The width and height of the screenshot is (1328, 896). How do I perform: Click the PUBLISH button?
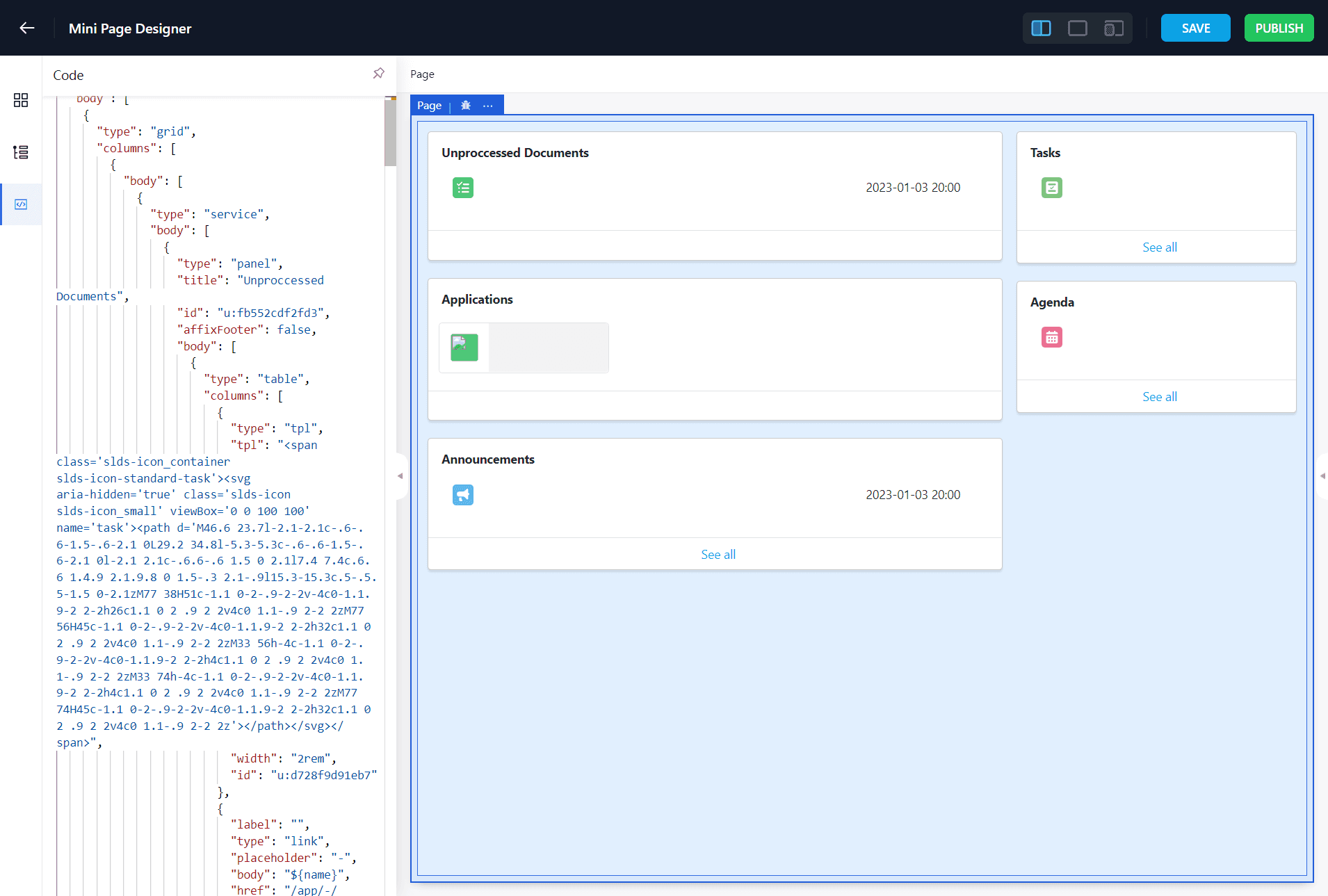coord(1279,28)
